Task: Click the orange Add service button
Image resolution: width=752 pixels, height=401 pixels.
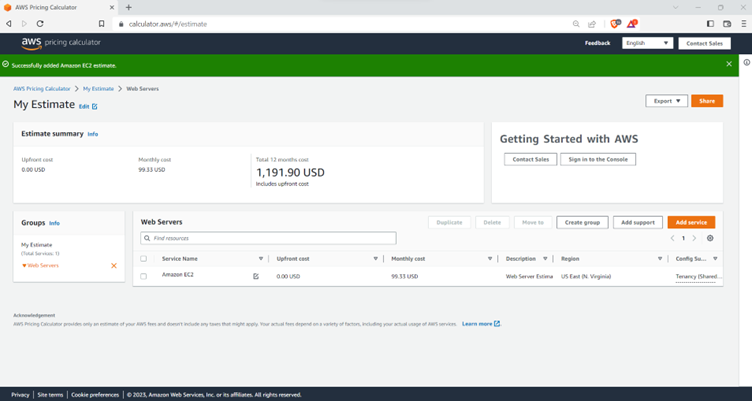Action: click(x=691, y=222)
